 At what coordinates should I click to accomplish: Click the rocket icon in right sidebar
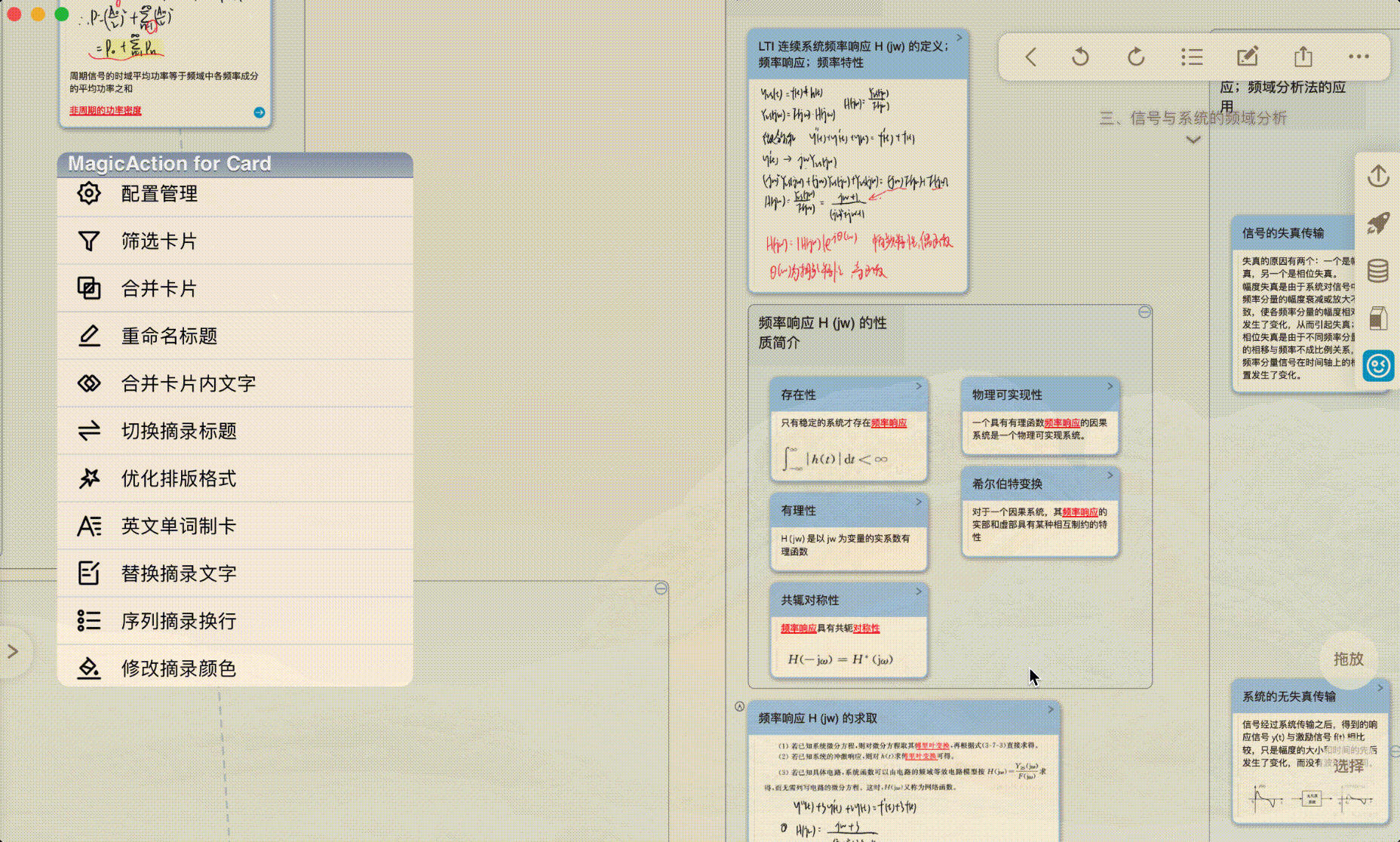point(1378,223)
